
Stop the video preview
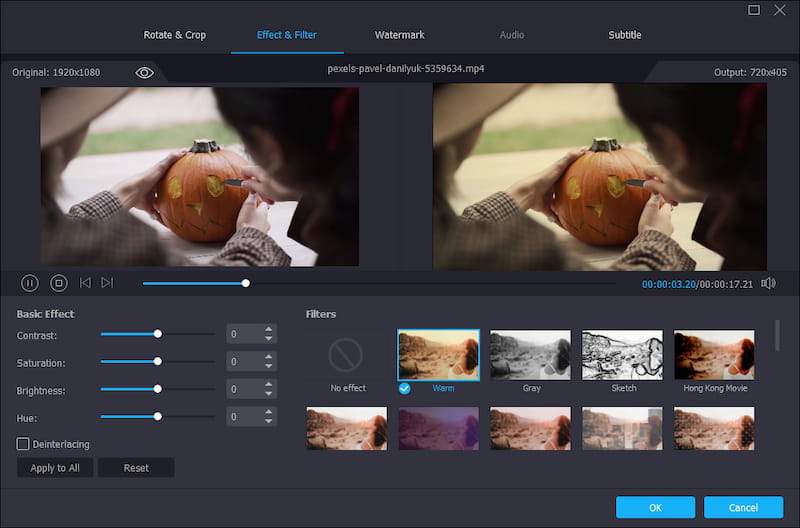[x=58, y=283]
